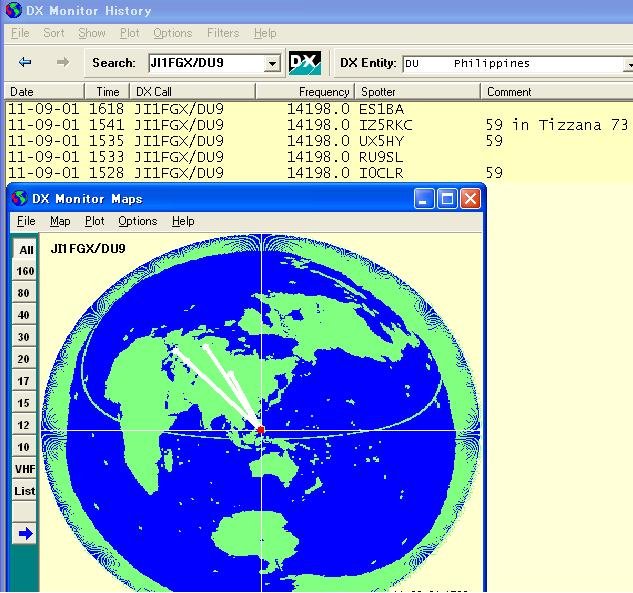Open Plot menu in DX Monitor History
The width and height of the screenshot is (633, 593).
coord(130,33)
